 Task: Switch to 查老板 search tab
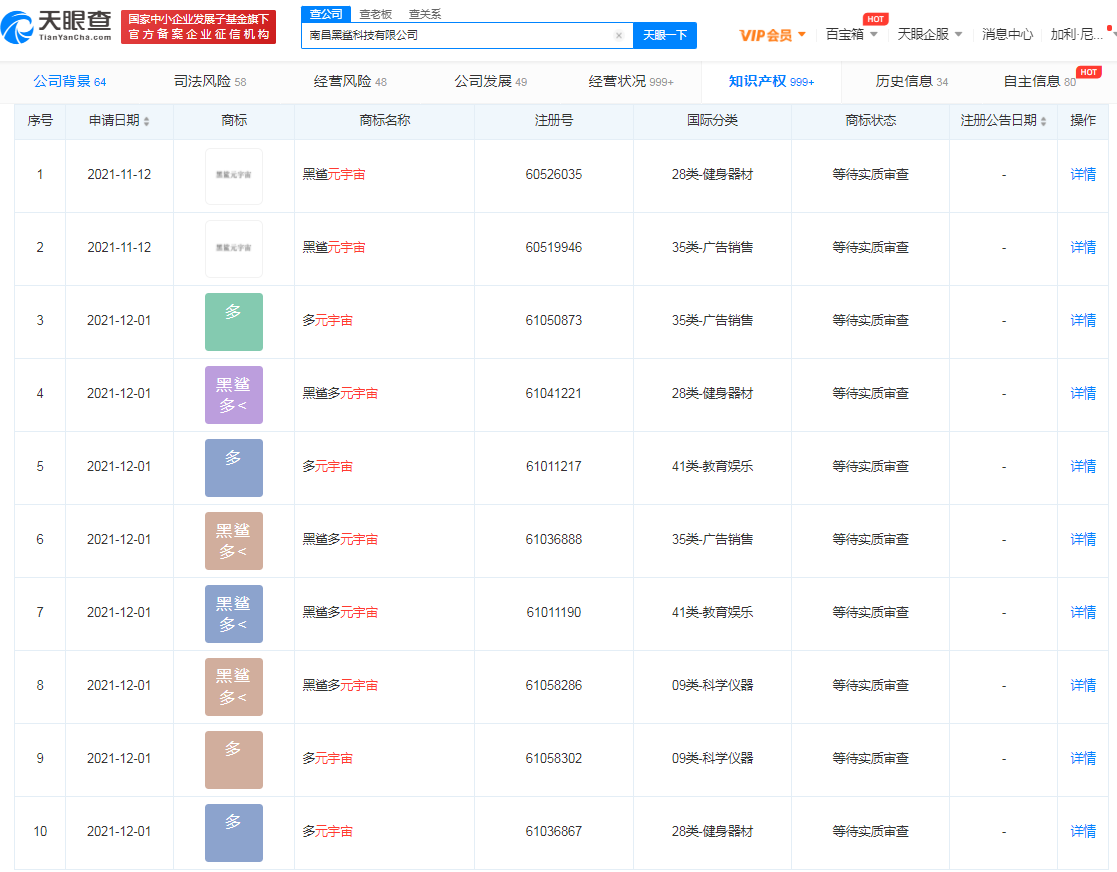pos(375,14)
